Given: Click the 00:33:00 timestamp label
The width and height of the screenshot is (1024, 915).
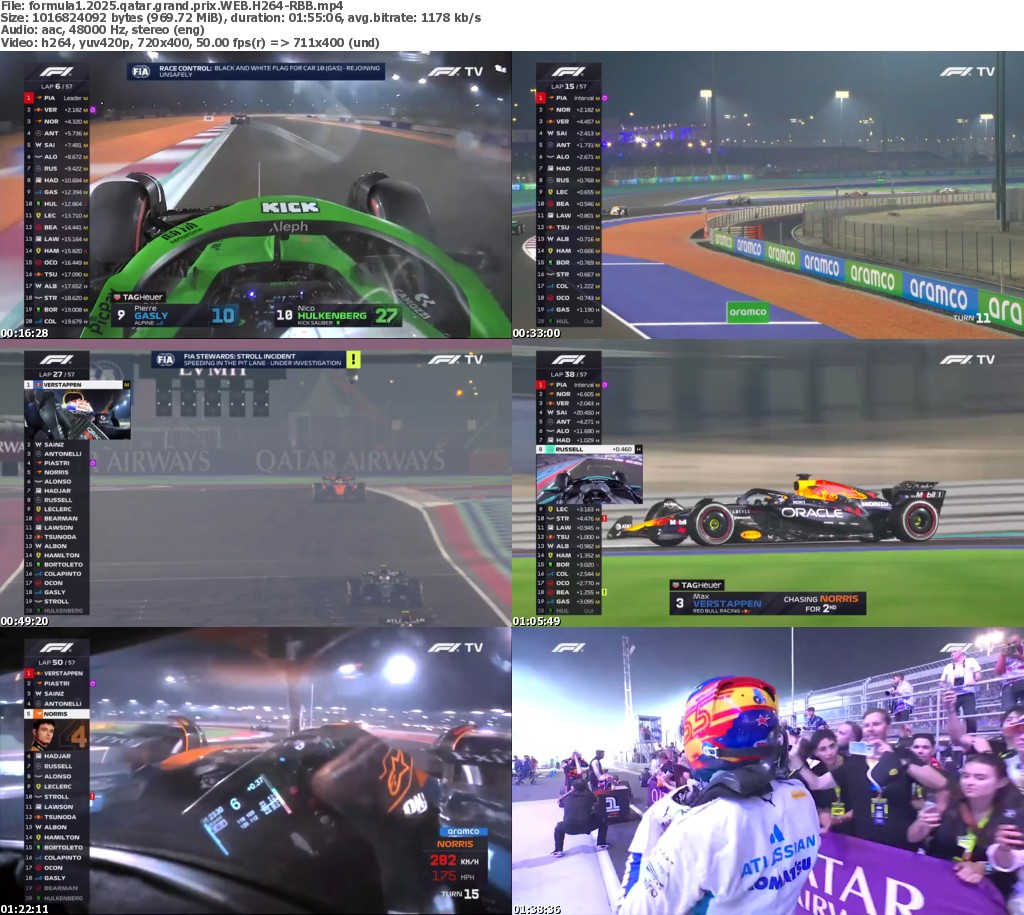Looking at the screenshot, I should click(534, 333).
